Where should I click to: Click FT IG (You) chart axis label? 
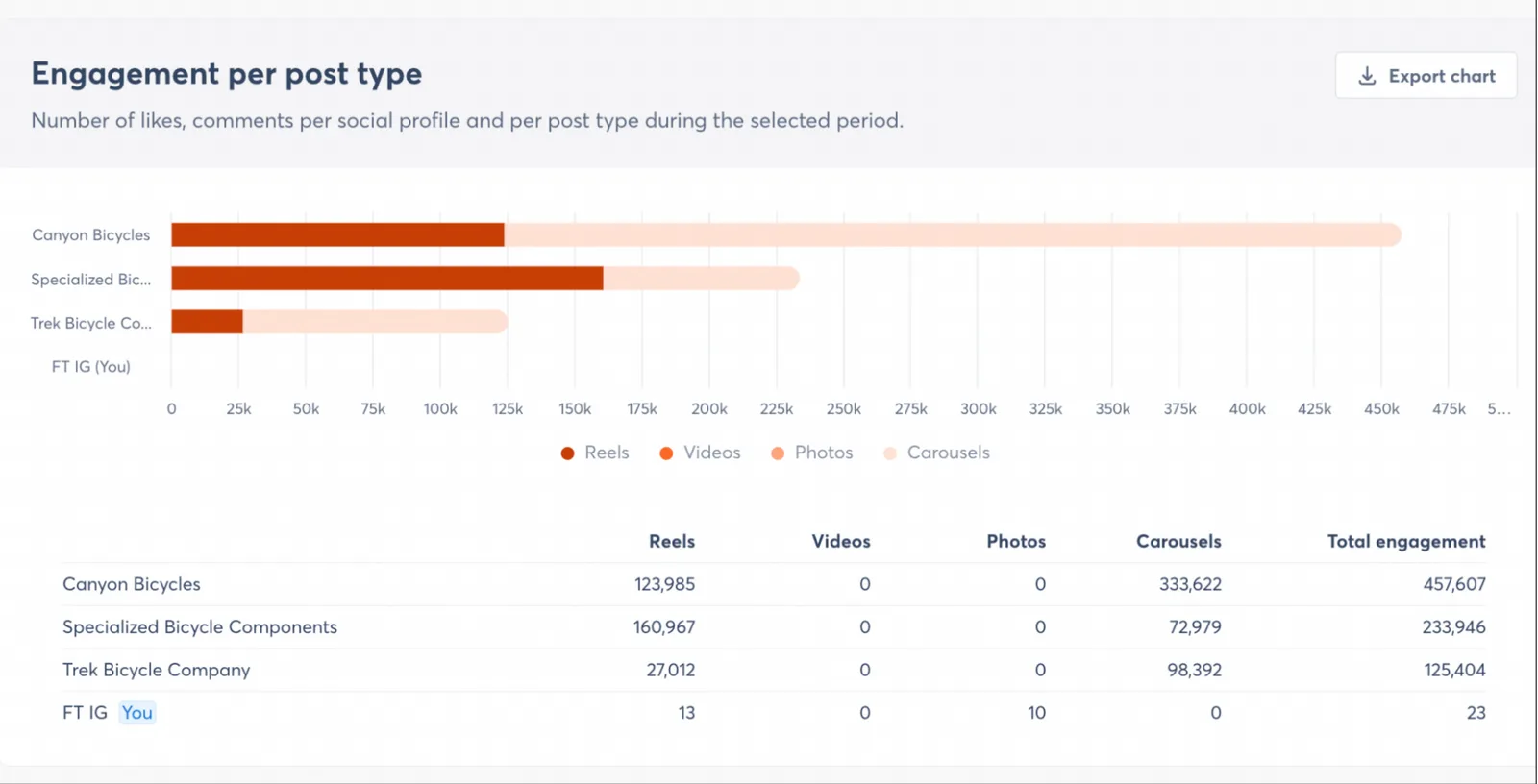click(91, 367)
